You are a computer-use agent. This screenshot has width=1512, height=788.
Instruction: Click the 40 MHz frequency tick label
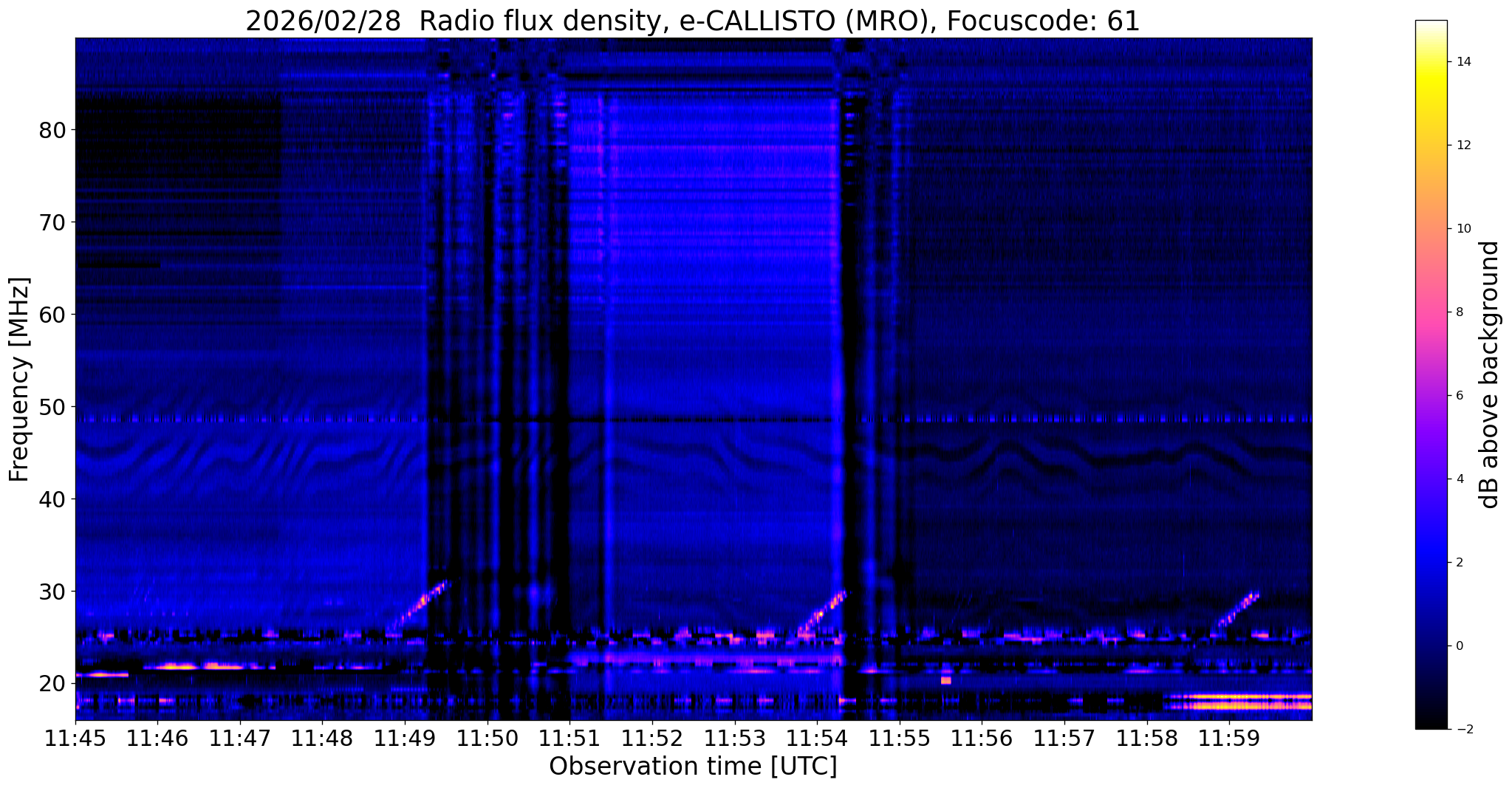pyautogui.click(x=52, y=499)
